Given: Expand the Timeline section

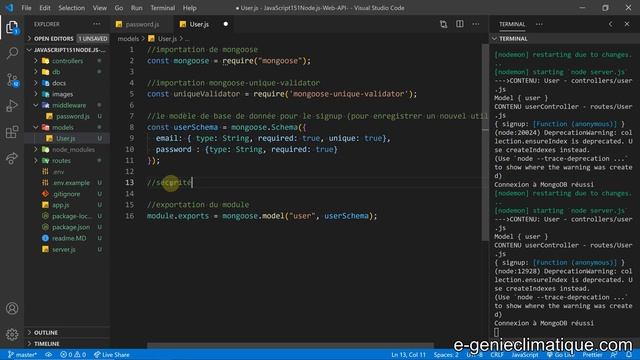Looking at the screenshot, I should click(67, 344).
